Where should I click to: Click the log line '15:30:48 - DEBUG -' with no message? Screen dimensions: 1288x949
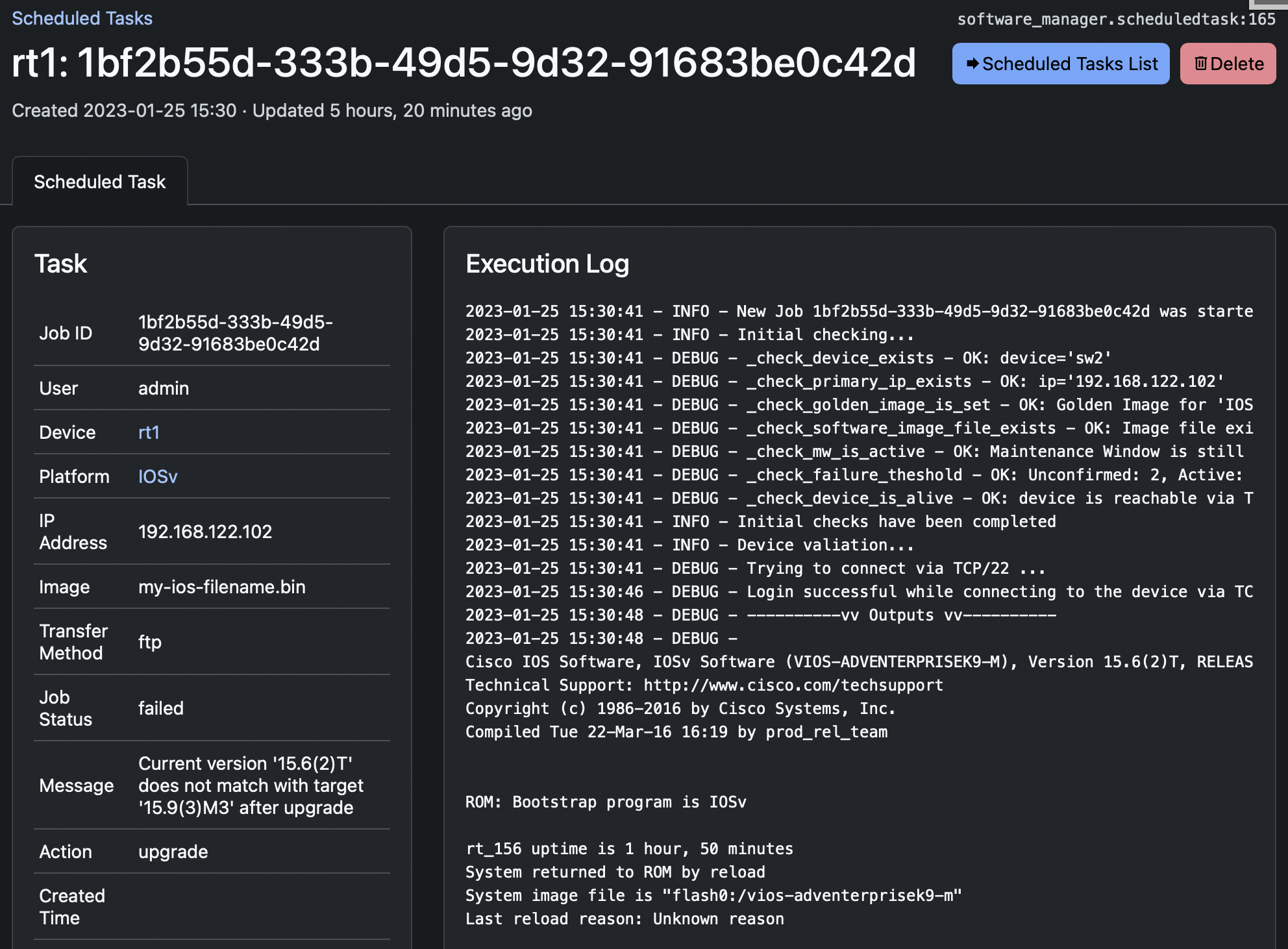pos(601,639)
